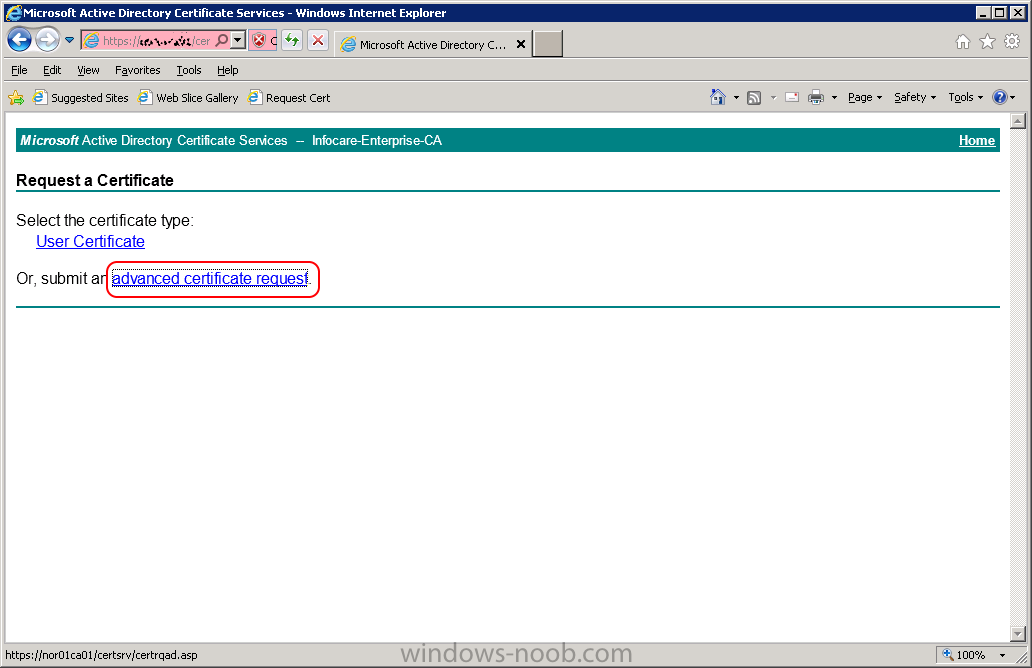This screenshot has width=1032, height=668.
Task: Click the Add to Favorites bar star icon
Action: coord(16,98)
